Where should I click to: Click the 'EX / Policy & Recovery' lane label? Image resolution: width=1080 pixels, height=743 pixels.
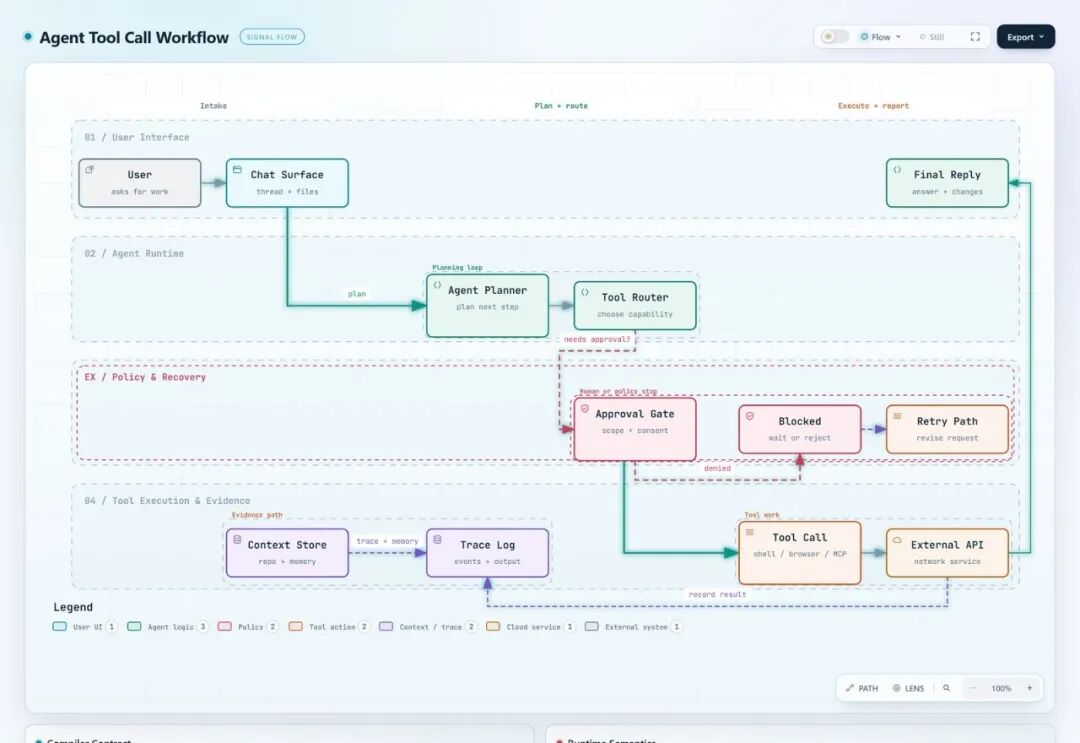click(145, 377)
